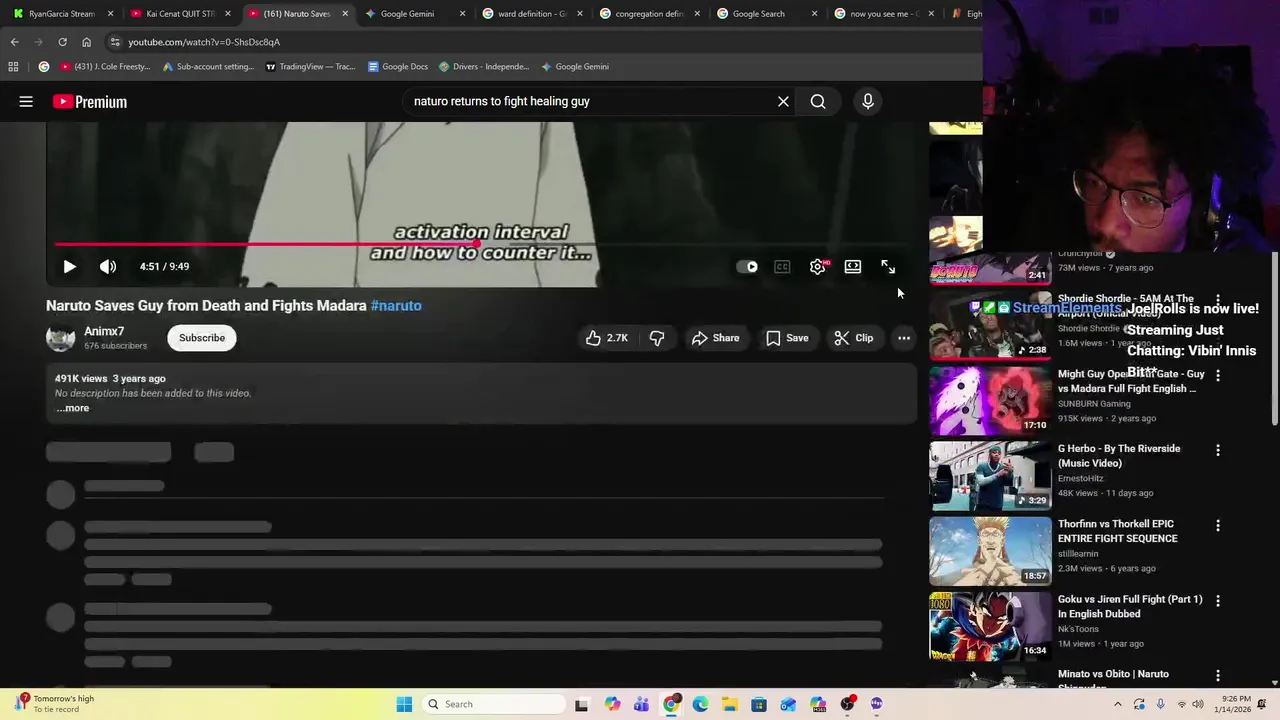Open the YouTube guide hamburger menu
The image size is (1280, 720).
(x=26, y=101)
